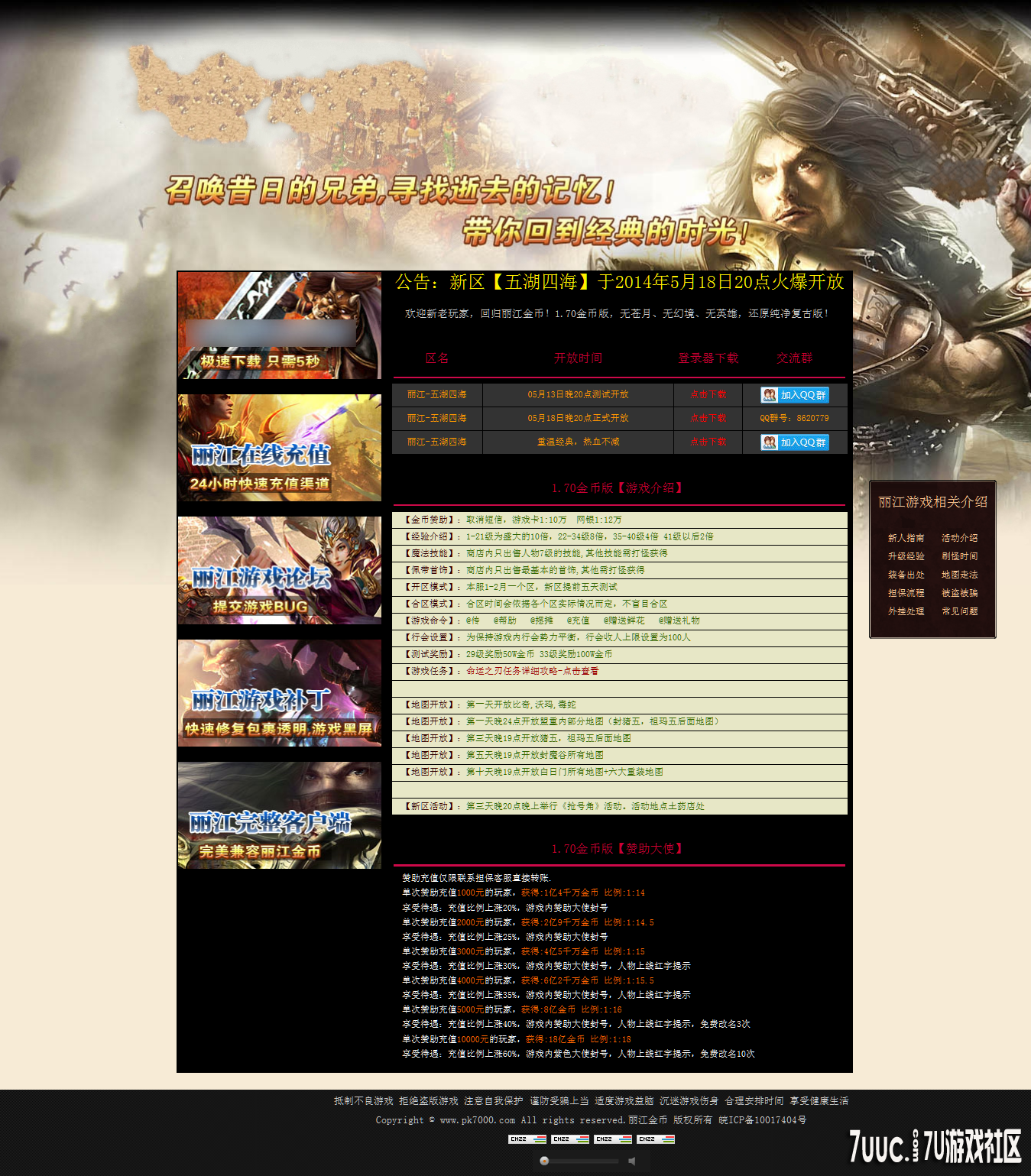Click the audio player progress slider knob
Screen dimensions: 1031x1176
pos(544,1161)
